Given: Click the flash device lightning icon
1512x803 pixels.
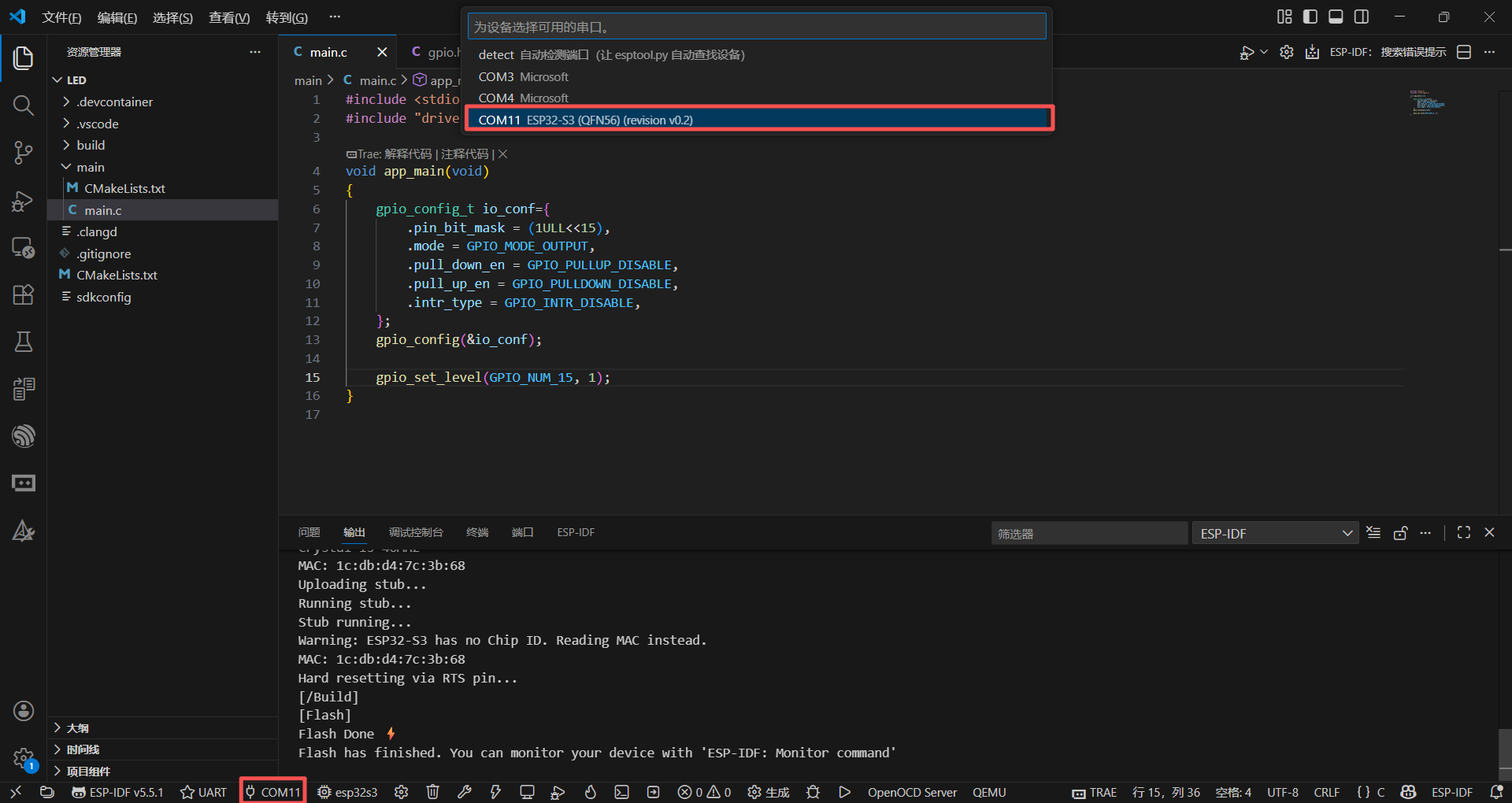Looking at the screenshot, I should coord(495,792).
